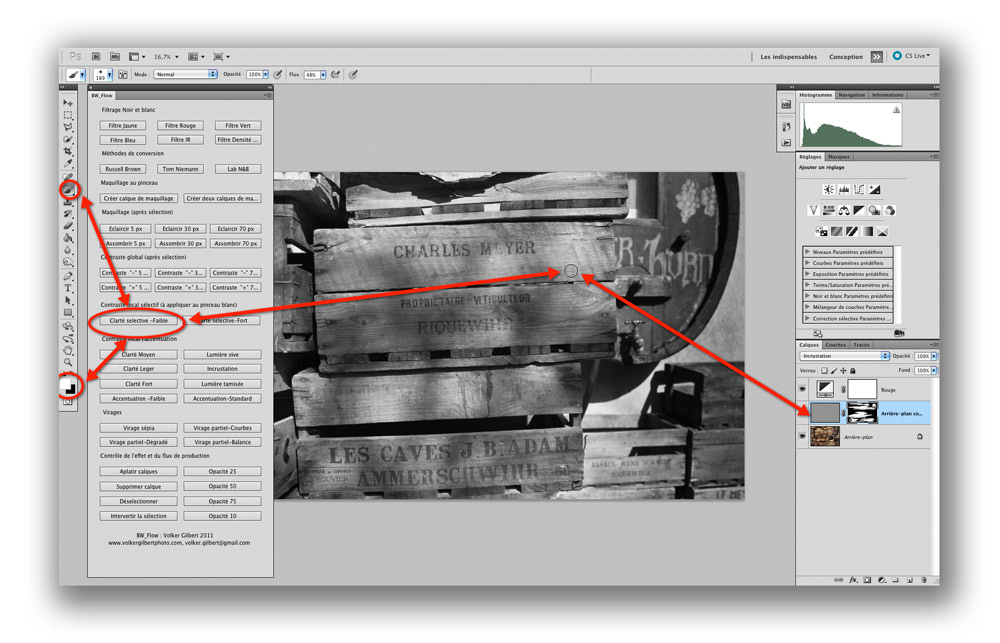Select the Hand tool

pyautogui.click(x=68, y=350)
